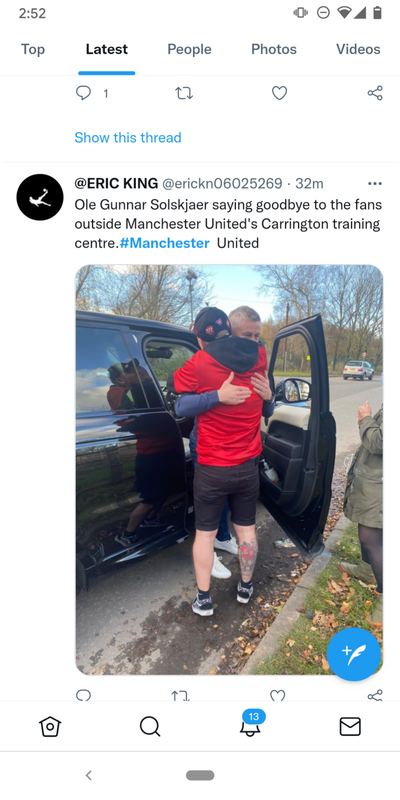Like the top tweet with heart icon
The width and height of the screenshot is (400, 800).
[279, 93]
